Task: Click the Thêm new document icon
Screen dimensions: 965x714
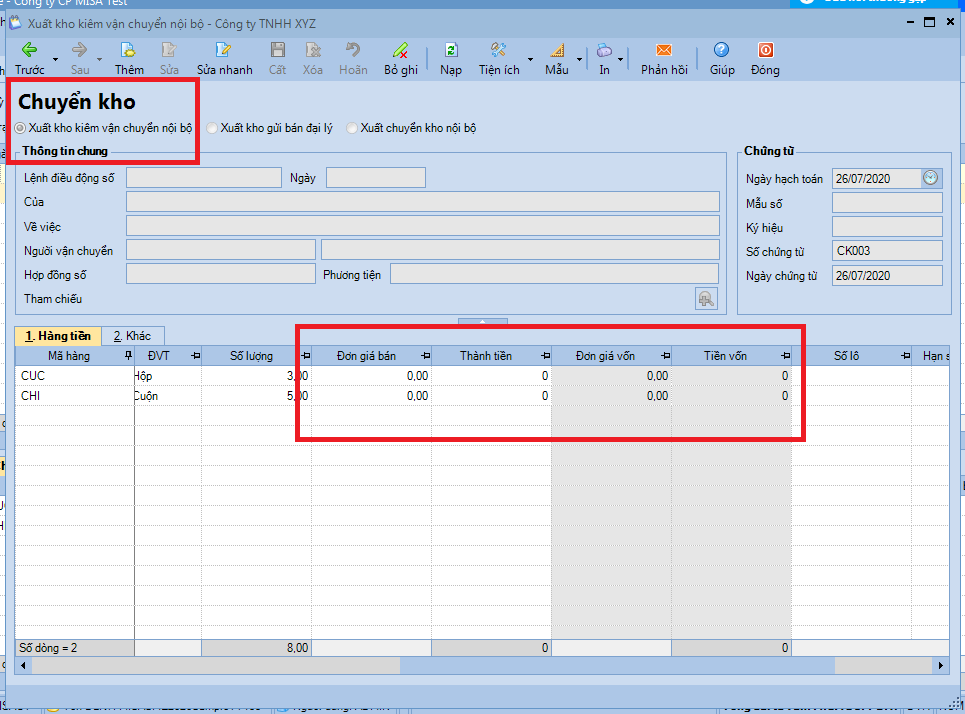Action: [128, 50]
